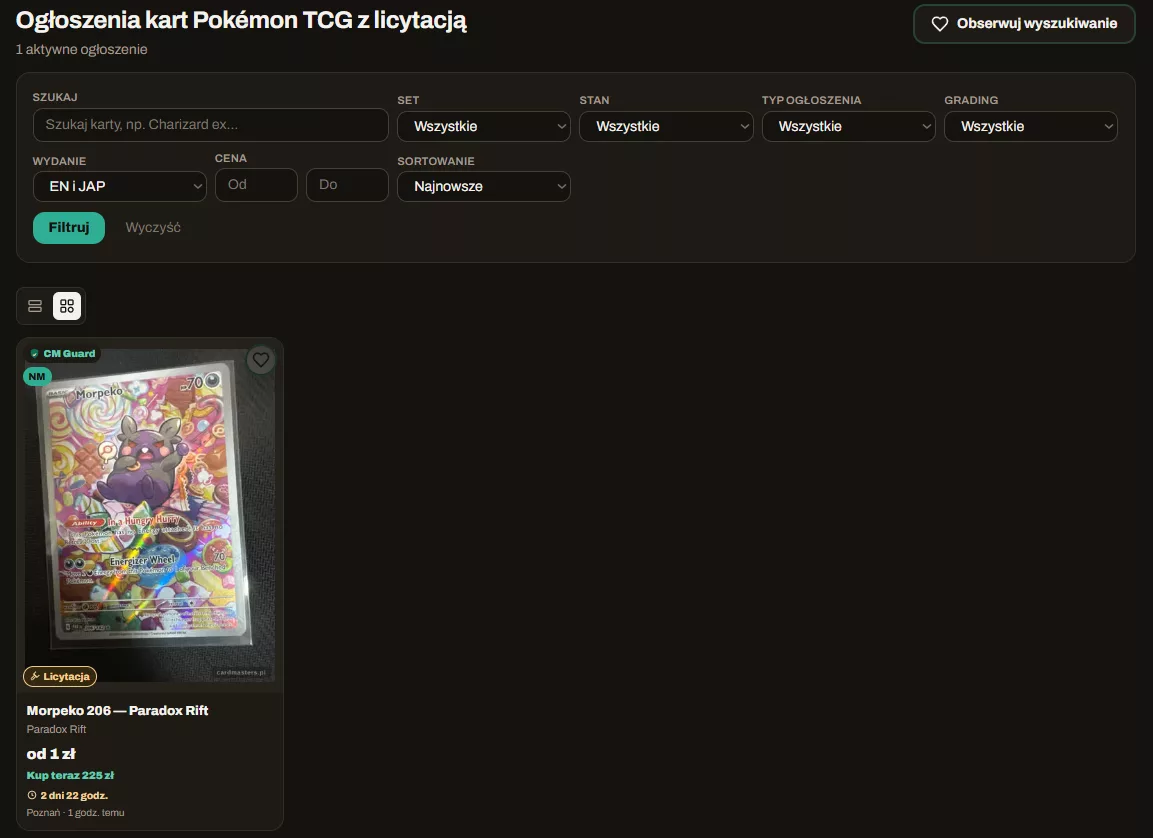Click Wyczyść to clear filters
The image size is (1153, 838).
pyautogui.click(x=153, y=228)
